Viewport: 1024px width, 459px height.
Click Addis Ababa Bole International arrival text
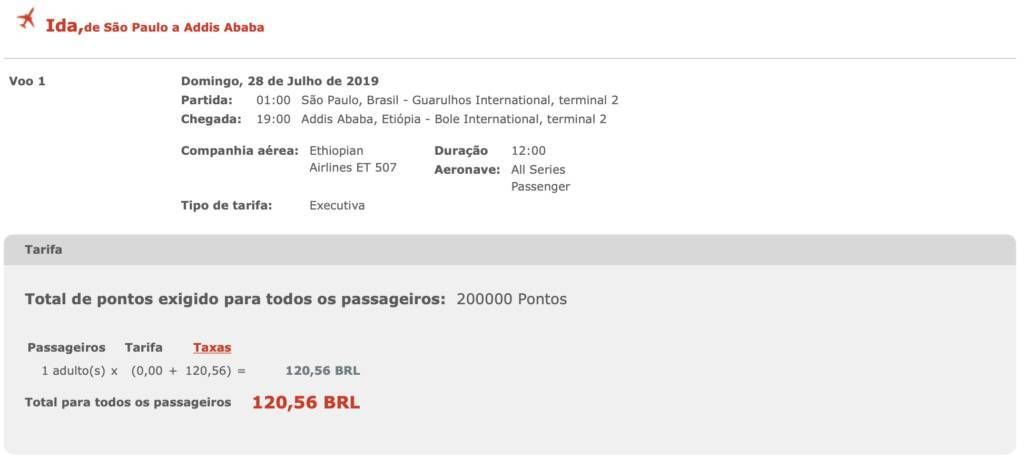tap(454, 119)
